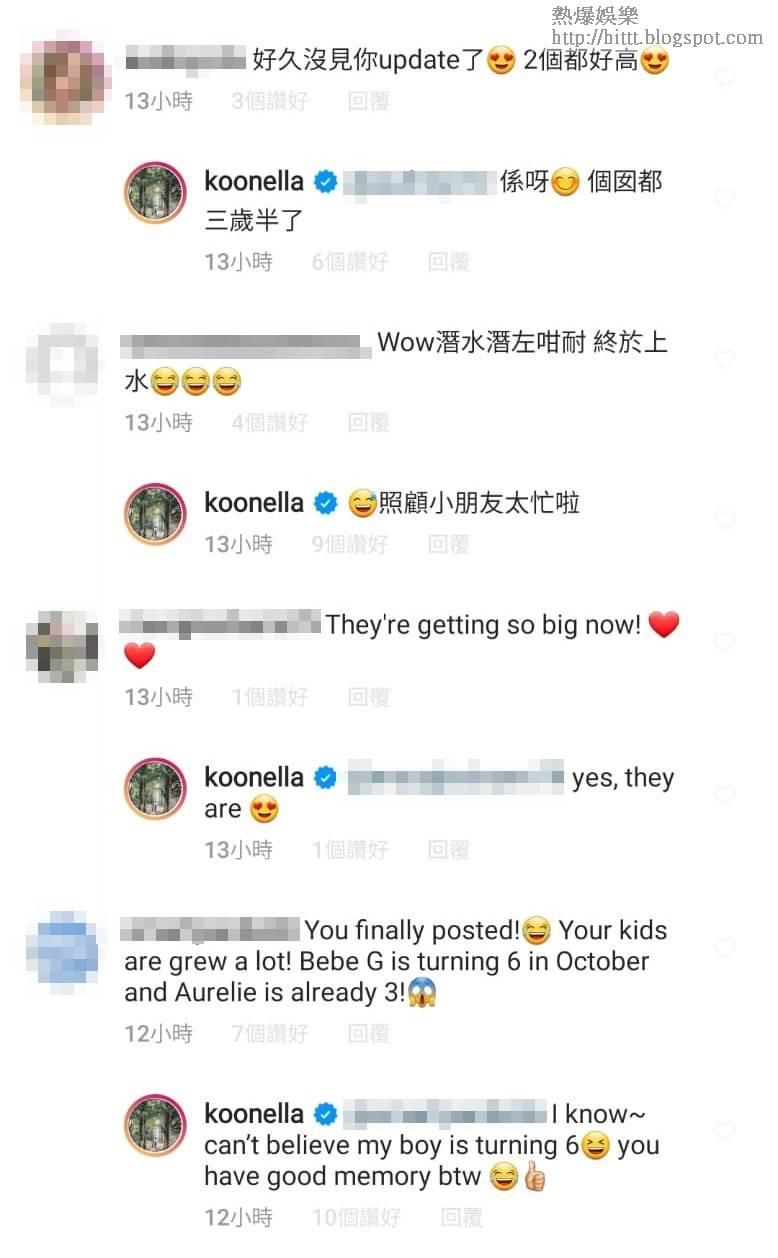This screenshot has width=778, height=1258.
Task: Reply to the 'You finally posted!' comment
Action: (368, 1034)
